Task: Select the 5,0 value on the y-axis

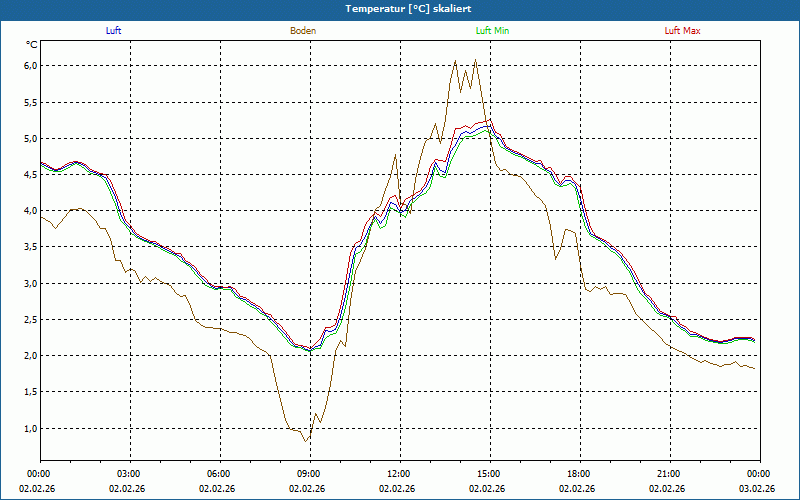Action: pyautogui.click(x=30, y=138)
